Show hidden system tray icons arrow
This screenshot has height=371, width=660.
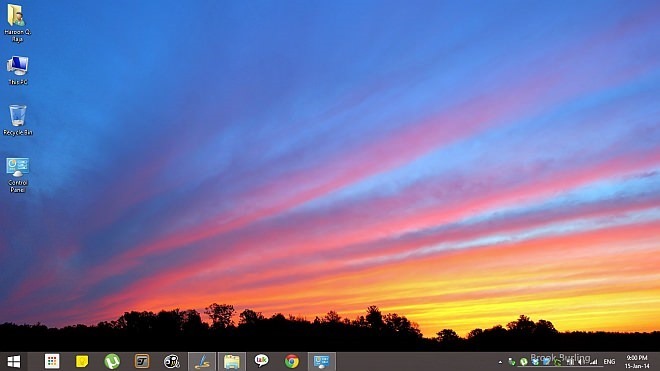tap(500, 362)
